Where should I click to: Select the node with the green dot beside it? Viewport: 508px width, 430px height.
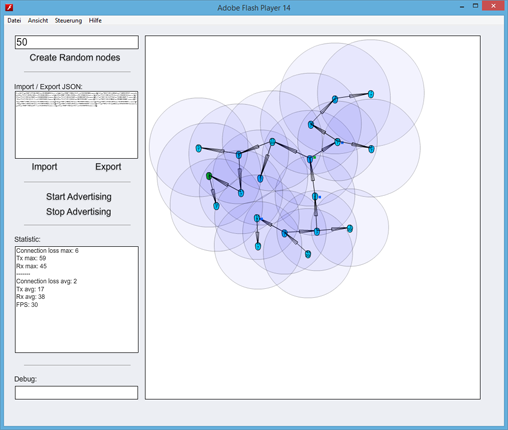coord(310,159)
